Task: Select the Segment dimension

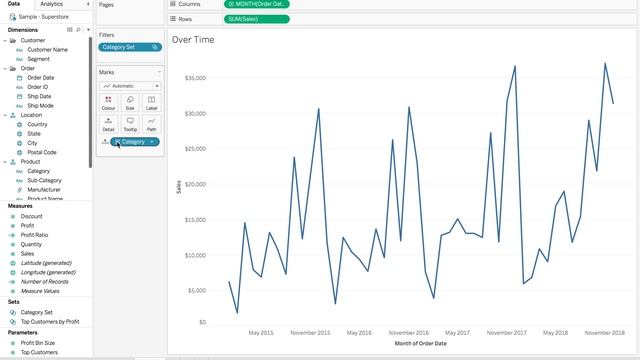Action: click(x=38, y=59)
